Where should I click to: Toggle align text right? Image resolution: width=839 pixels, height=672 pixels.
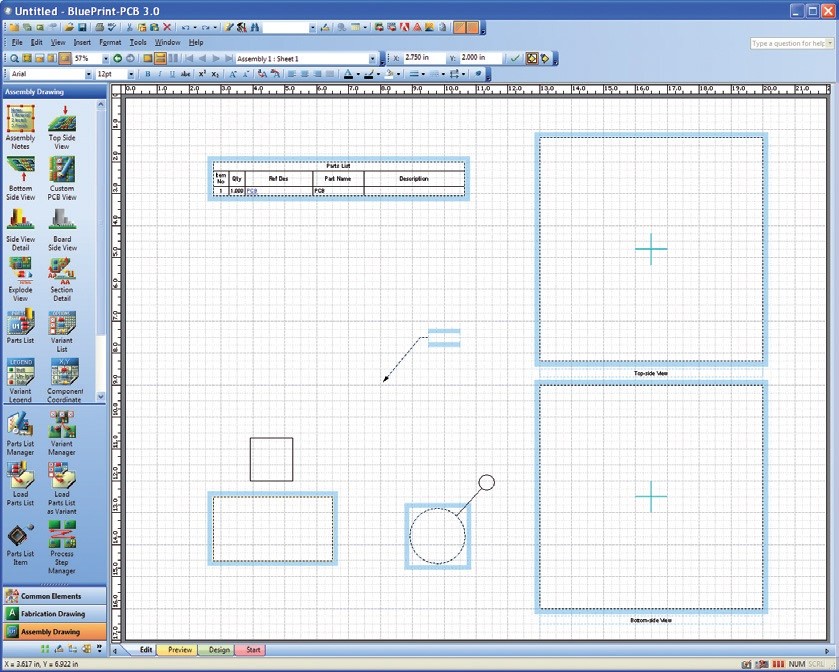click(318, 74)
